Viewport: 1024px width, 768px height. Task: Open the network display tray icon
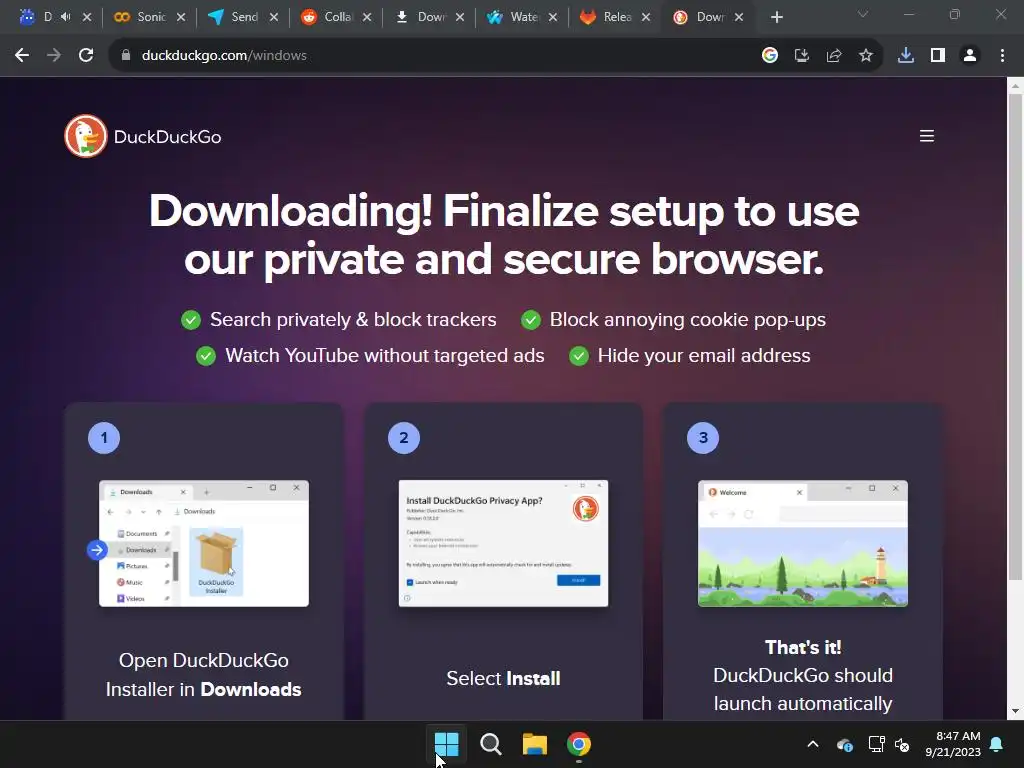point(876,744)
